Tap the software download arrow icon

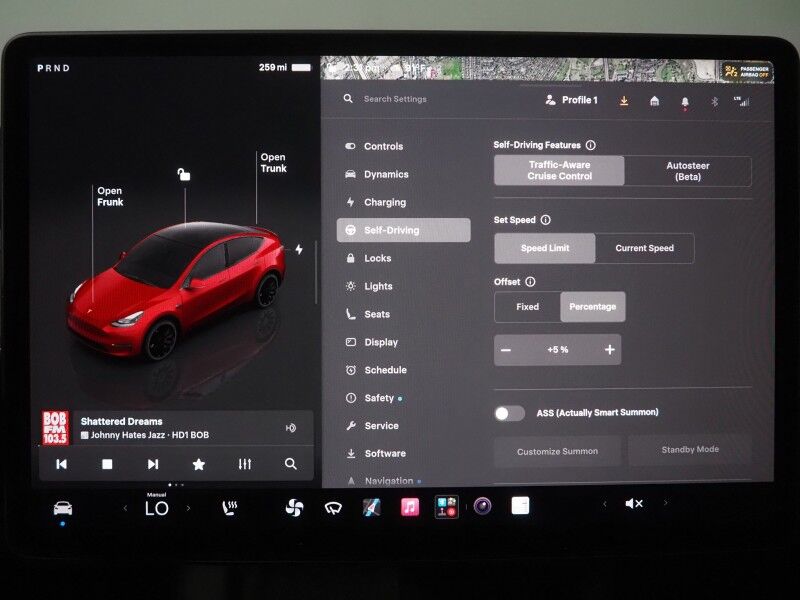[x=623, y=101]
